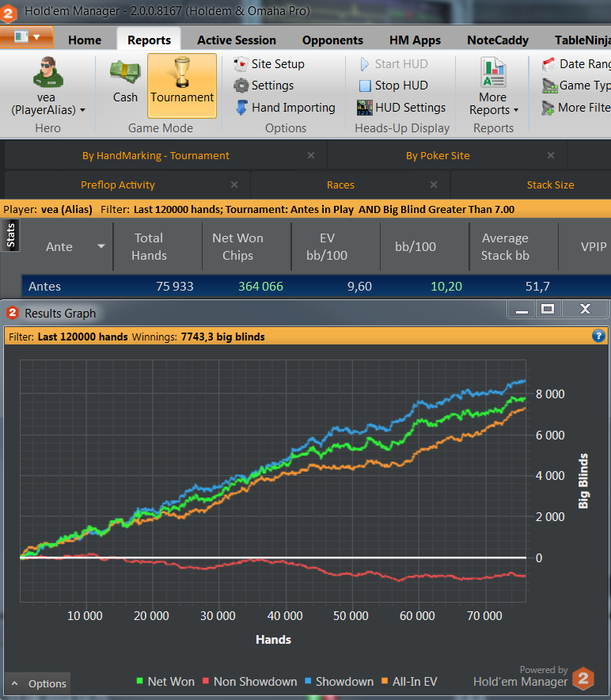Open the Ante column dropdown arrow
Viewport: 611px width, 700px height.
[x=101, y=246]
